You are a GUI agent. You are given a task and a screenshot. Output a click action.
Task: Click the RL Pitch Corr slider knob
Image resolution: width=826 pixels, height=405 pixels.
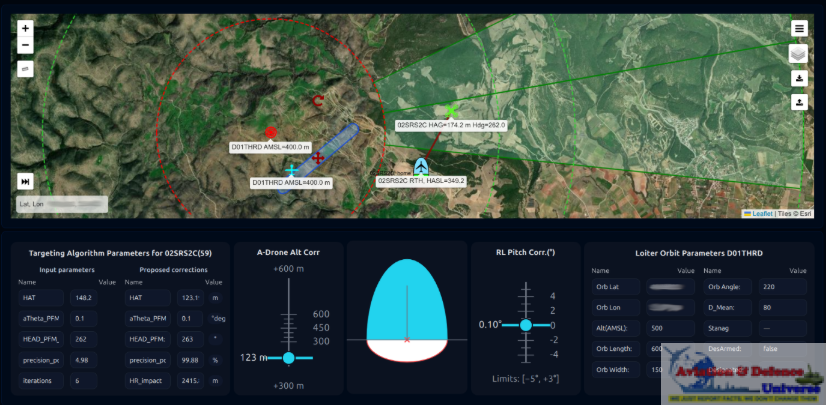click(525, 325)
